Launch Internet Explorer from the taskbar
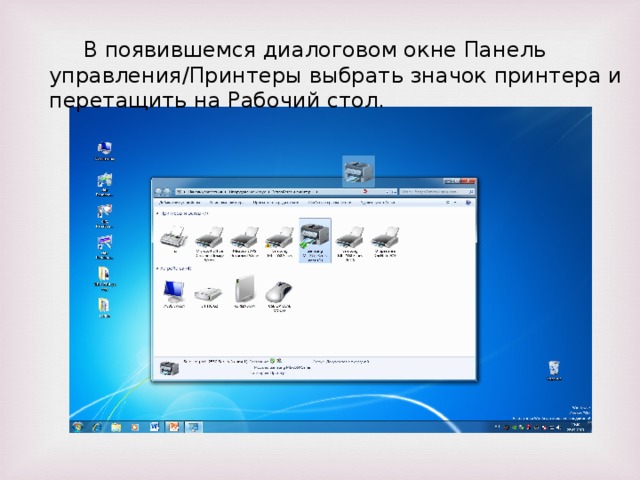 [x=97, y=427]
